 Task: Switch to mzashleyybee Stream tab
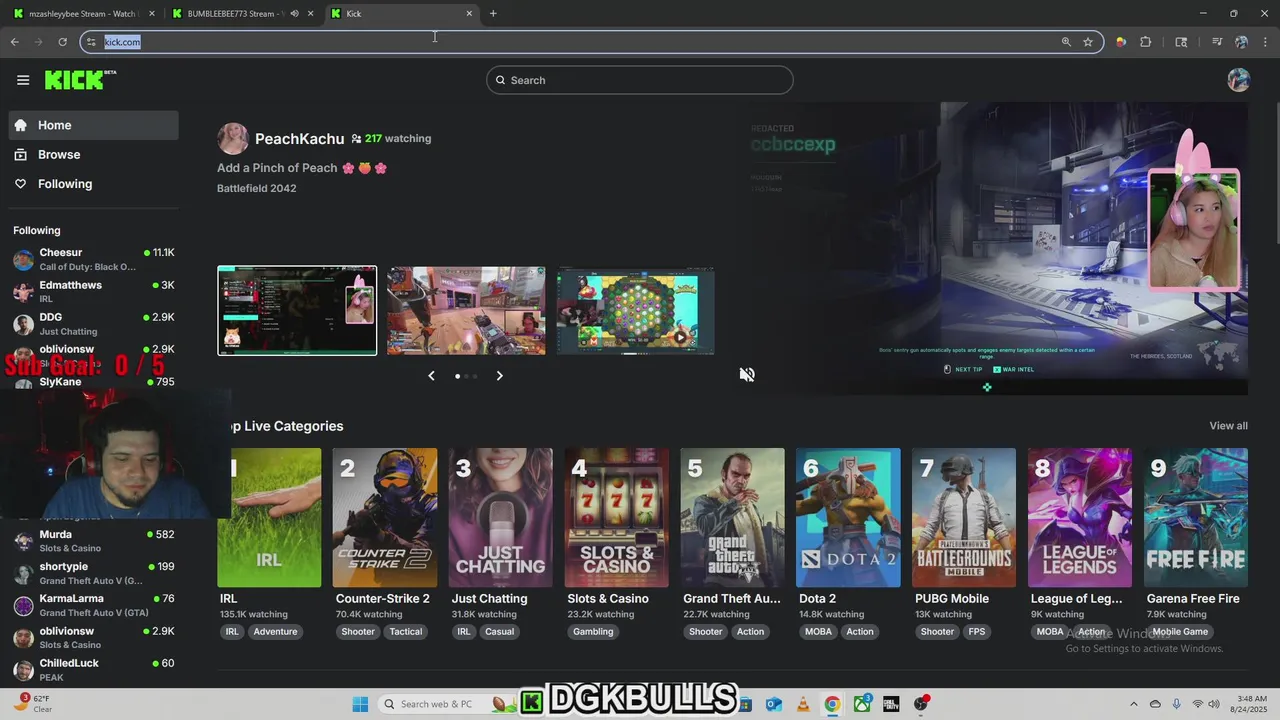84,14
